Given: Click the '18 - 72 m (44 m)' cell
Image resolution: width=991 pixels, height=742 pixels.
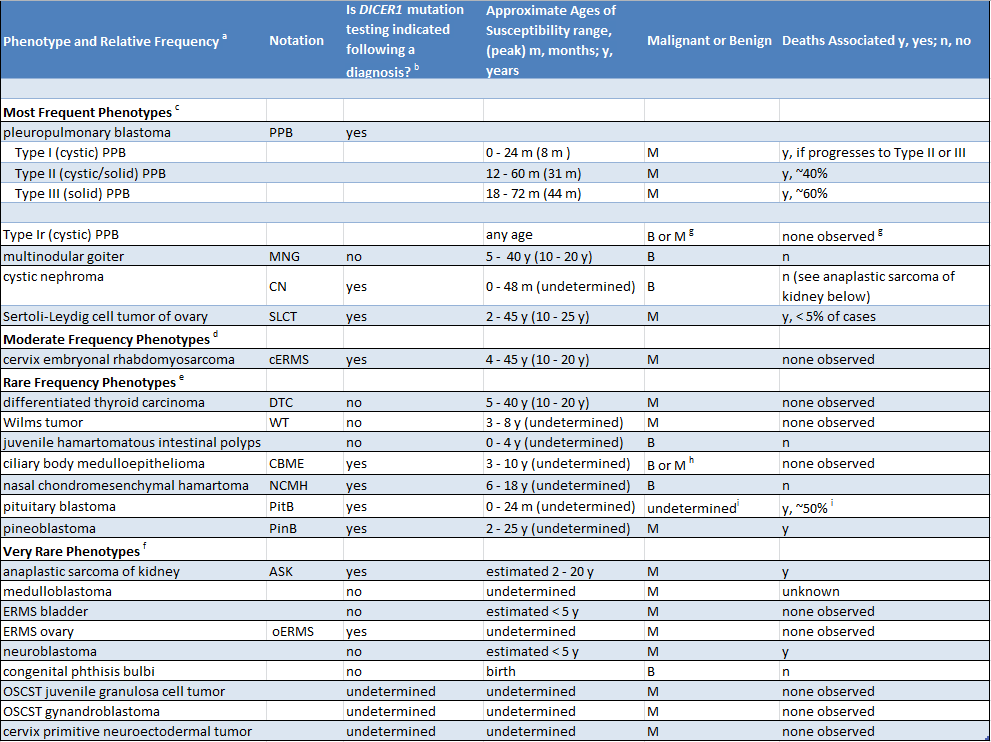Looking at the screenshot, I should coord(542,193).
